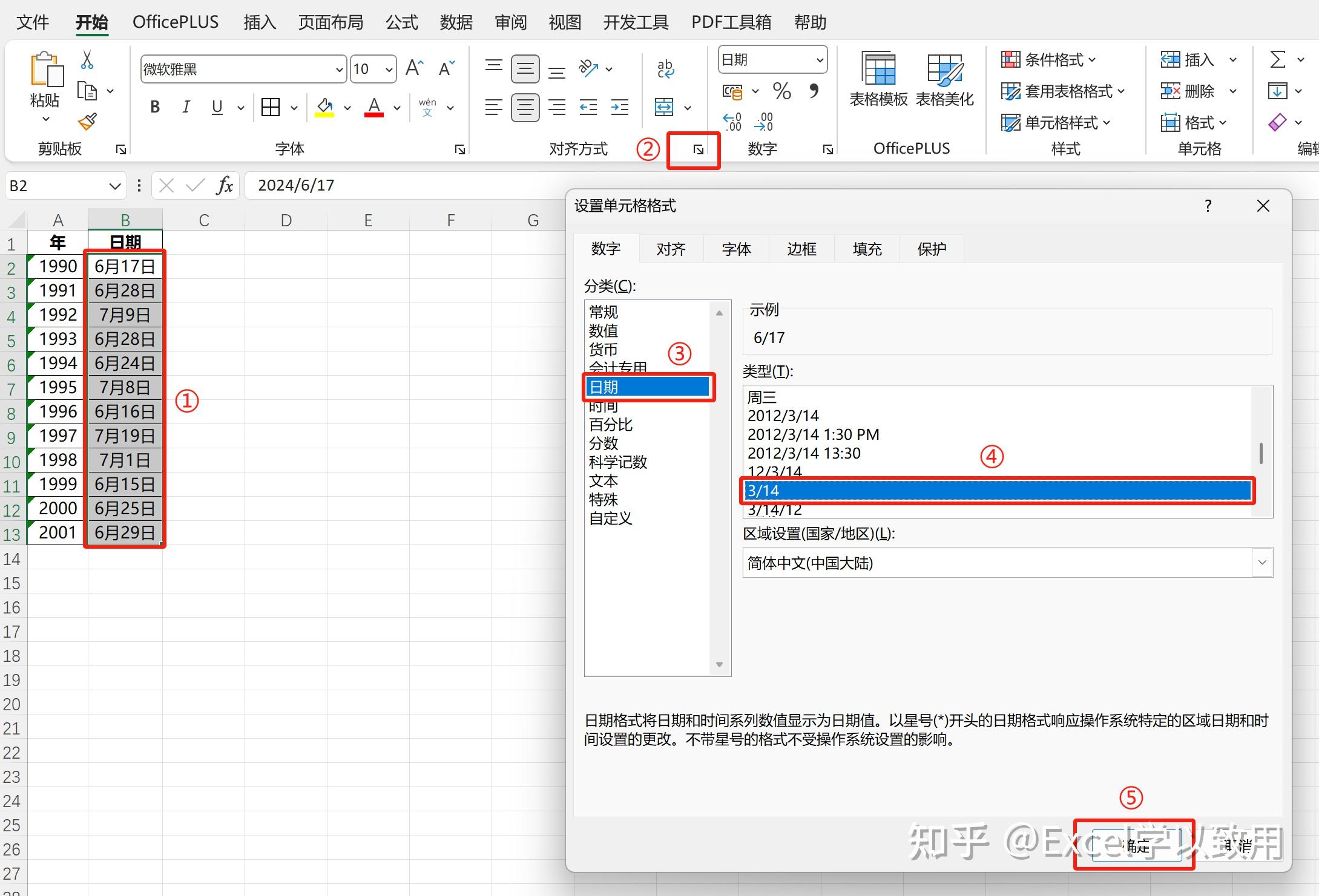Open the 文件 menu
The width and height of the screenshot is (1319, 896).
pos(33,22)
